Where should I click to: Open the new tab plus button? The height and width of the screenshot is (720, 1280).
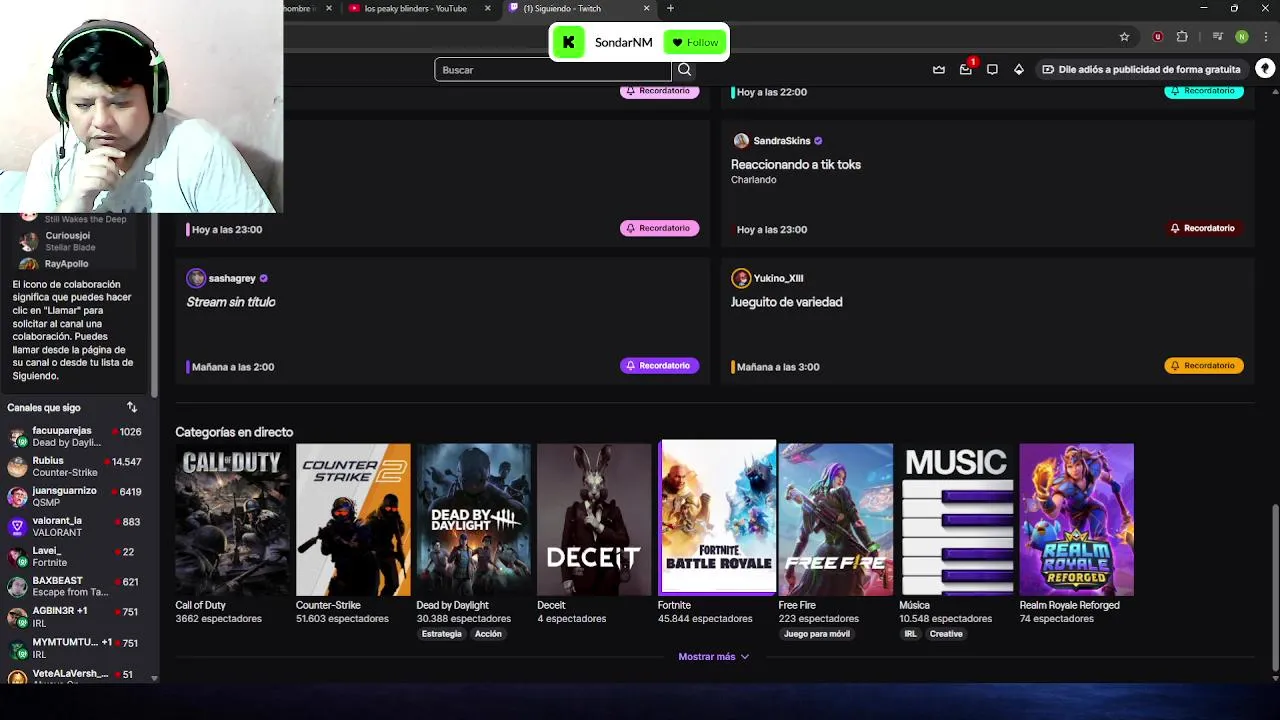point(670,8)
